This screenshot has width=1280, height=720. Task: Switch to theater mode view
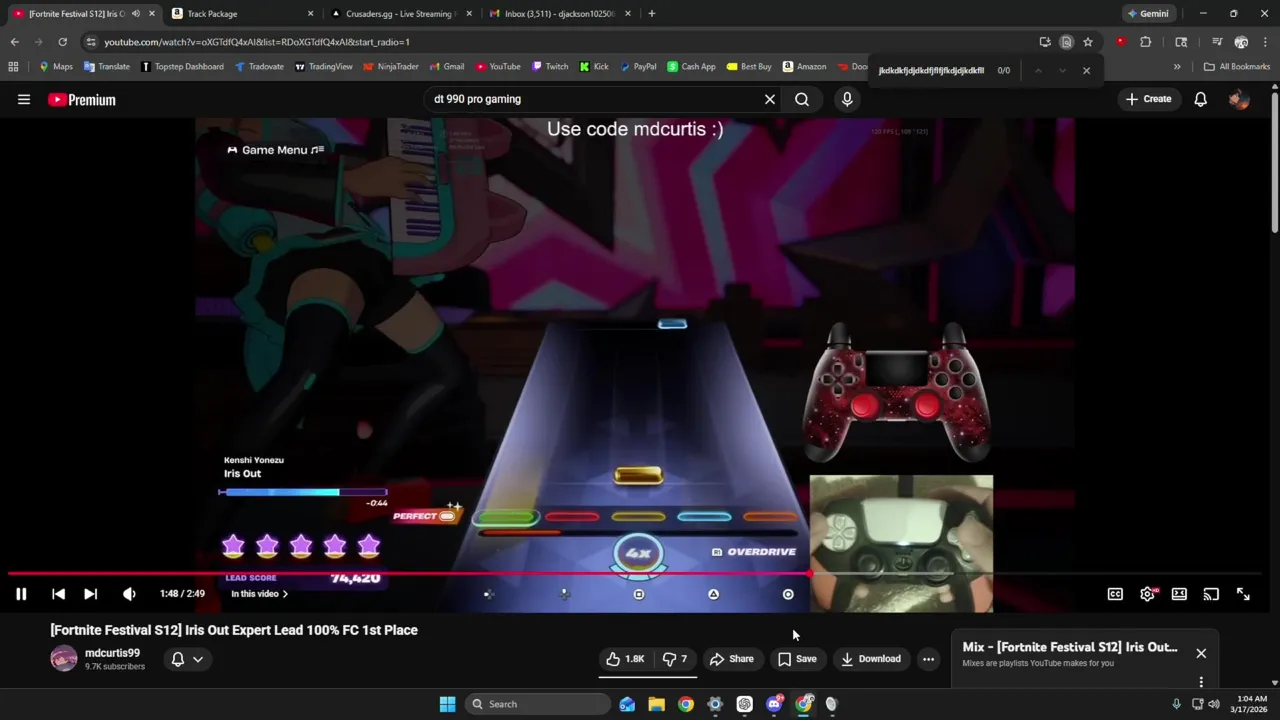1179,594
